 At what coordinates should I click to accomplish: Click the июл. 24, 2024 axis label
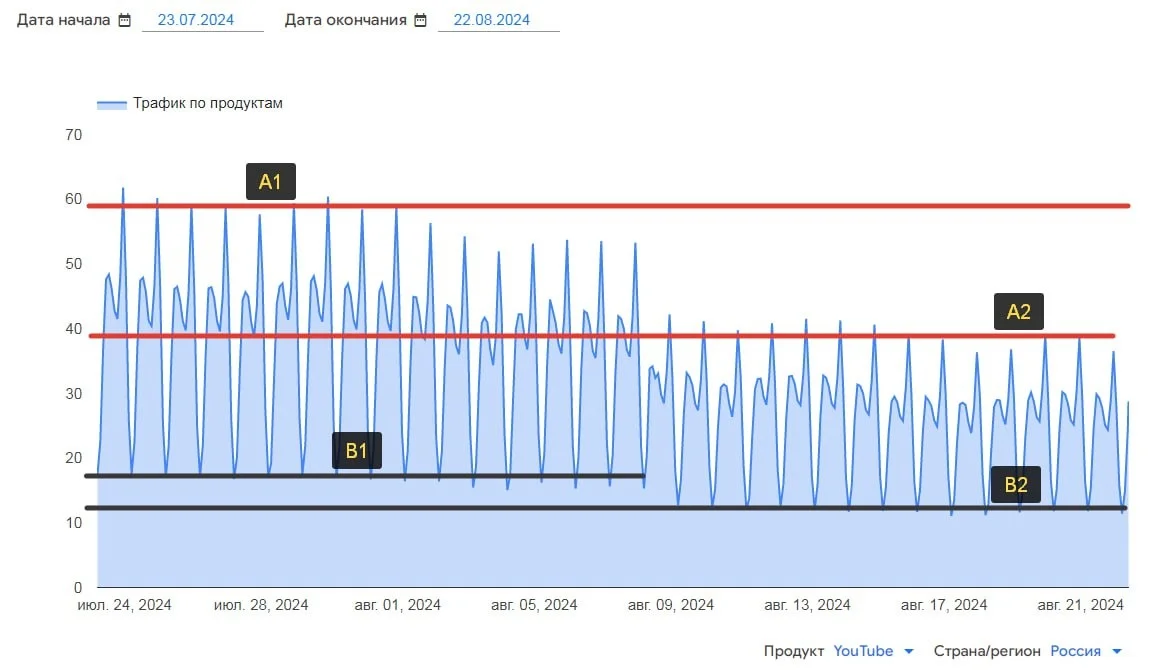click(x=125, y=605)
